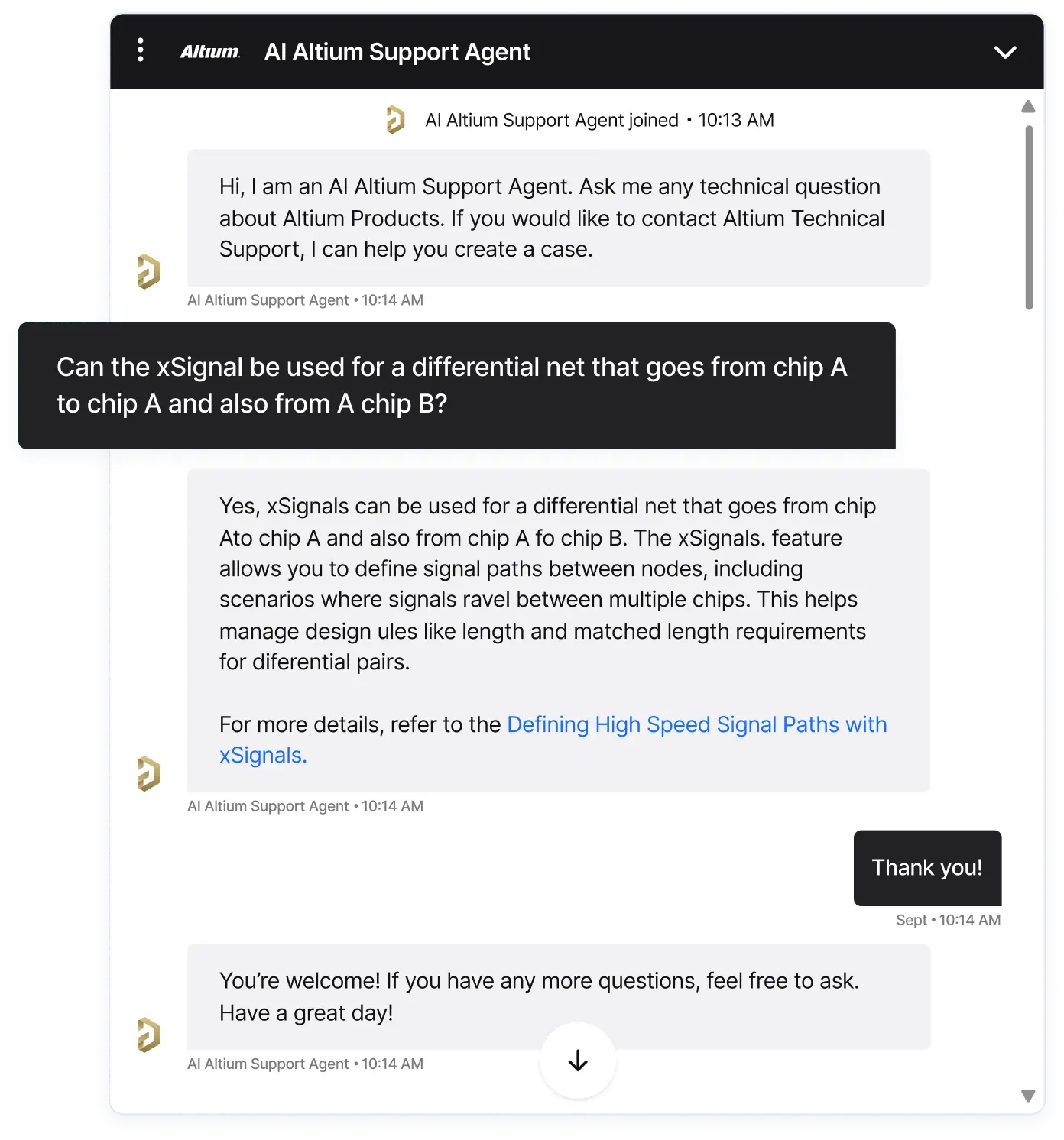The width and height of the screenshot is (1064, 1140).
Task: Click the Altium logo in header
Action: click(210, 52)
